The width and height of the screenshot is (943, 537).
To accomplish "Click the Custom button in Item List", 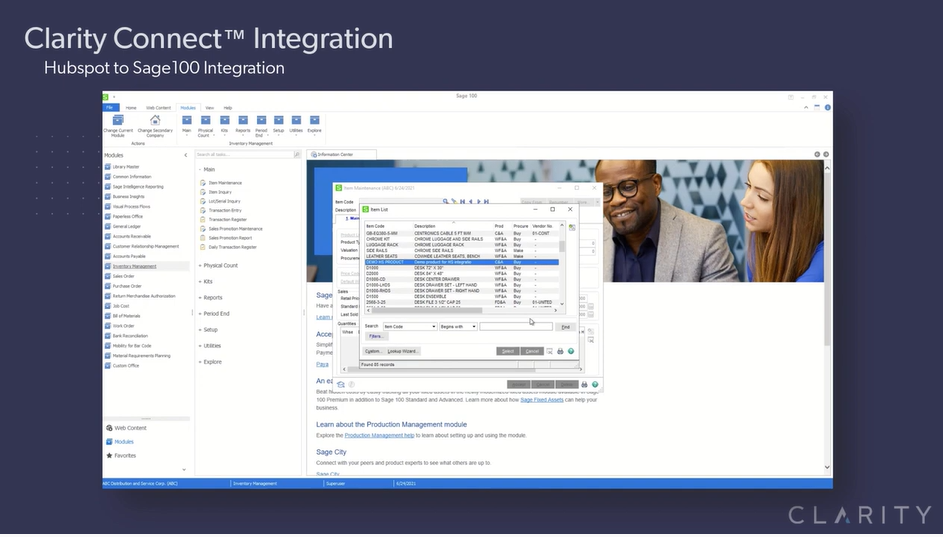I will click(x=373, y=351).
